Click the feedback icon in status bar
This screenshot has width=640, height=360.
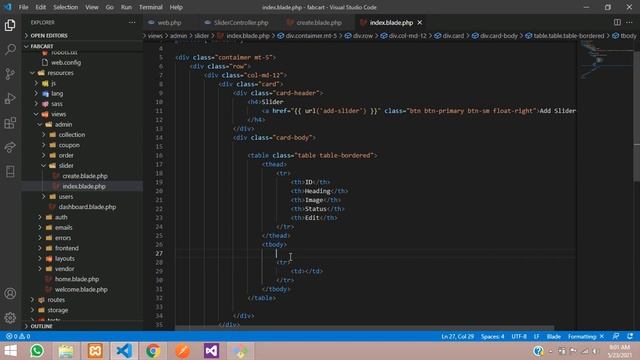point(616,336)
